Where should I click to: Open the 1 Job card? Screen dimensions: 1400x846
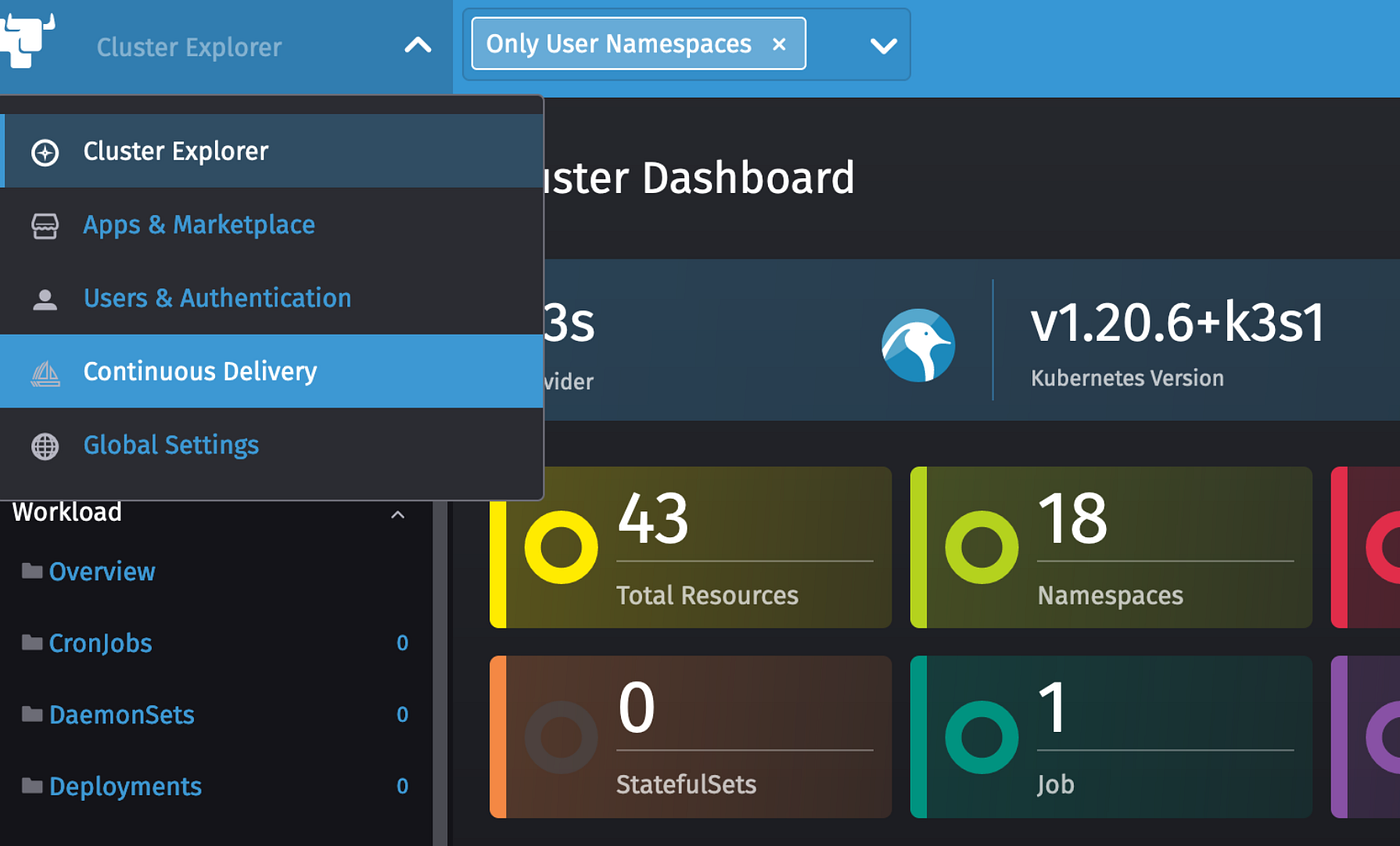point(1111,737)
